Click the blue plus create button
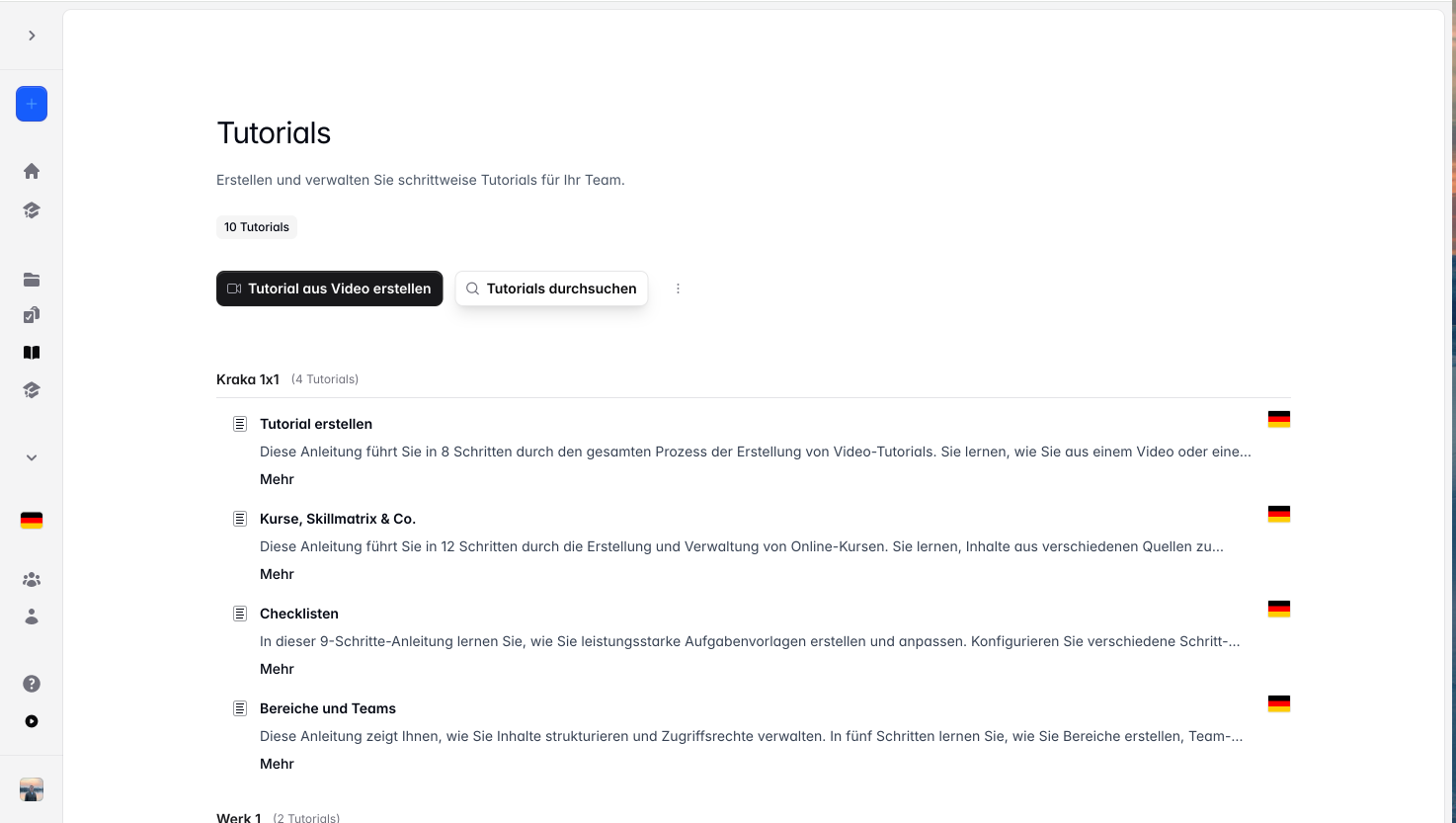1456x823 pixels. pos(32,104)
